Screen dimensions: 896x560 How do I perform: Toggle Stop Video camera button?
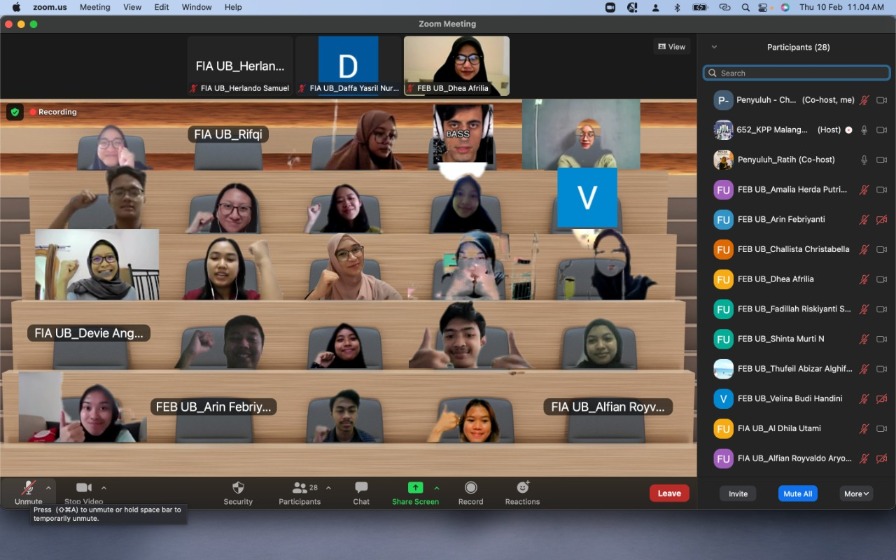84,488
